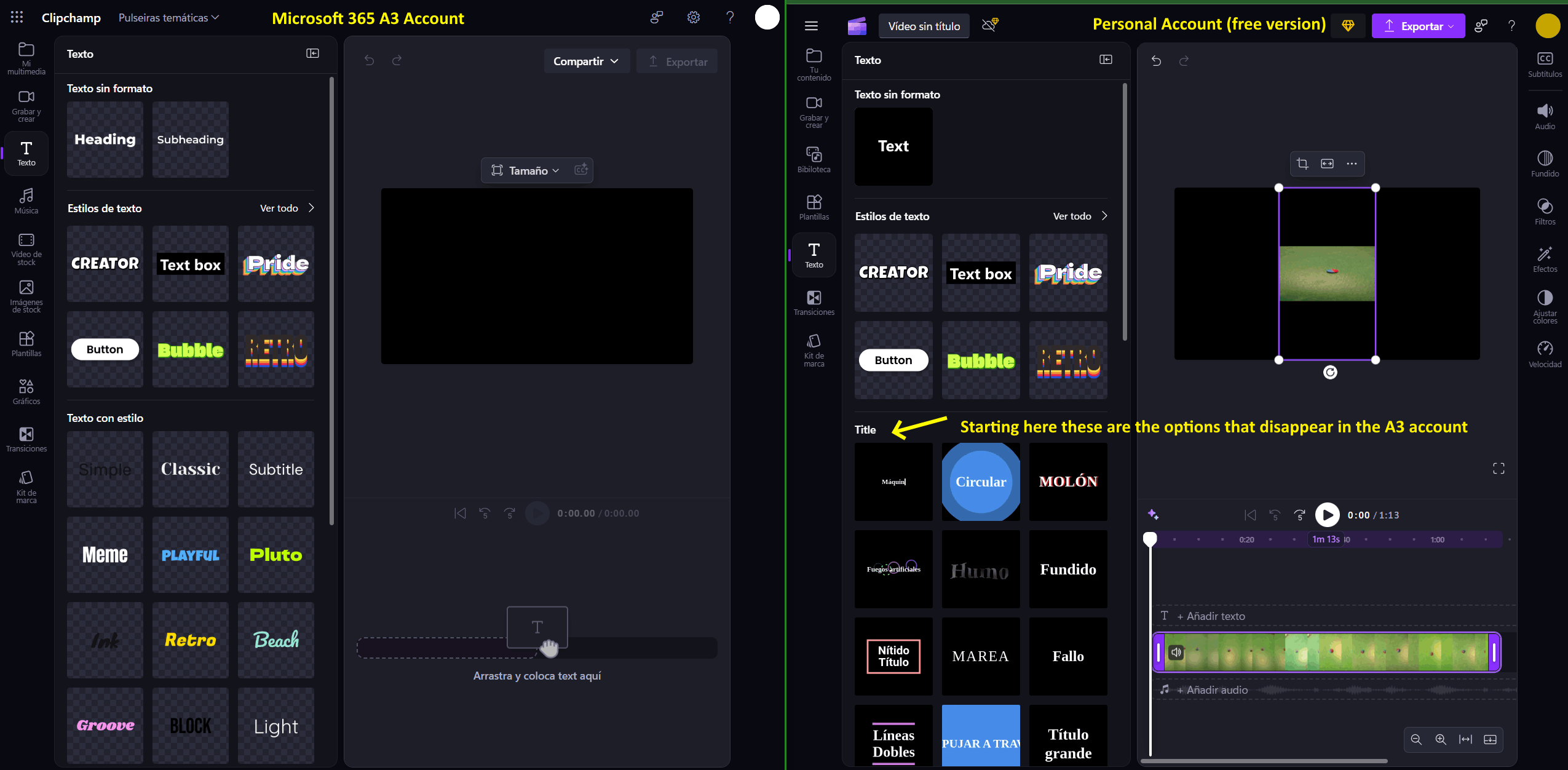Open Mi multimedia in left A3 sidebar

26,58
